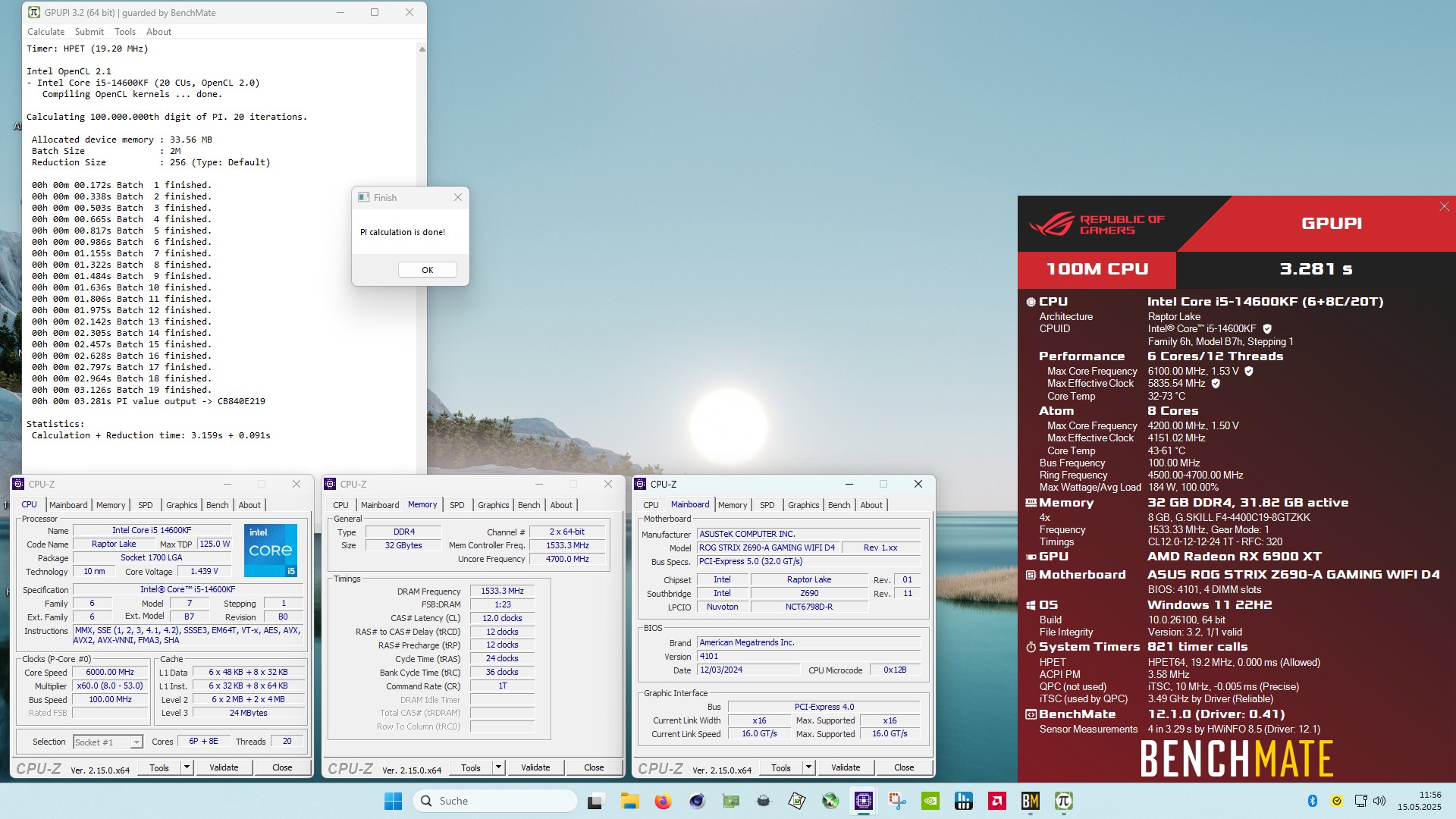Open Memory tab in CPU-Z Mainboard window
The image size is (1456, 819).
[x=733, y=505]
